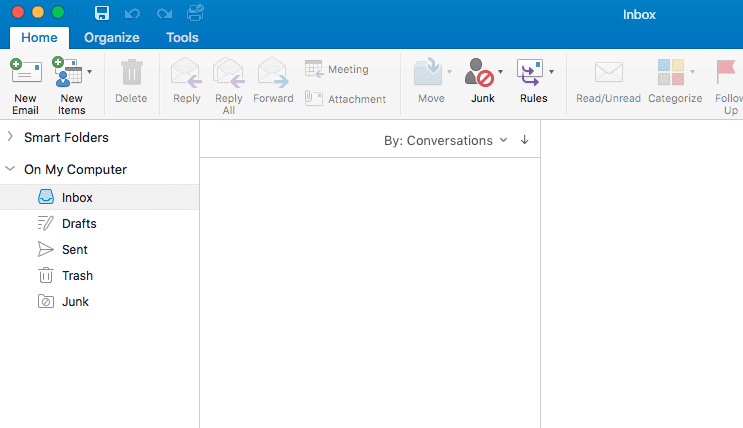Click the Smart Folders label
Screen dimensions: 743x428
(x=66, y=137)
